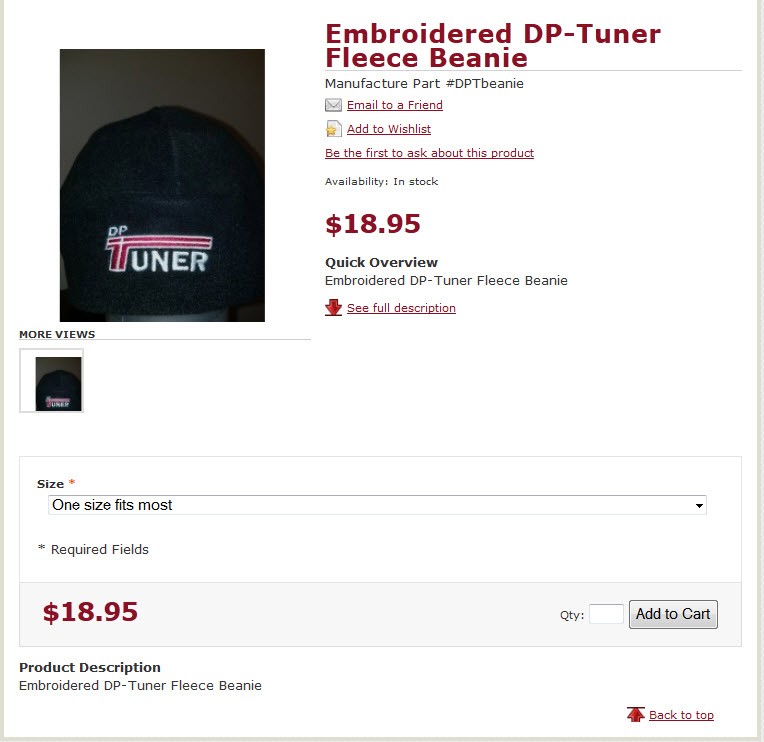764x742 pixels.
Task: Add product via Add to Wishlist link
Action: pyautogui.click(x=389, y=129)
